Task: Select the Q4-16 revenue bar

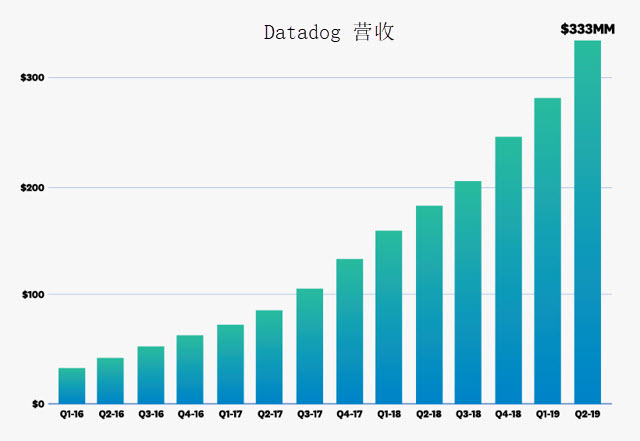Action: click(x=190, y=370)
